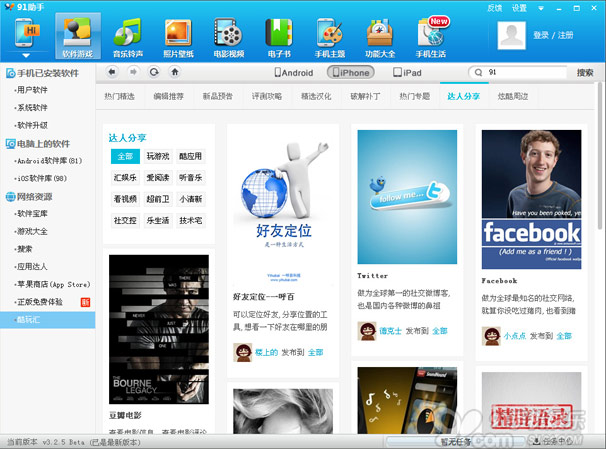Viewport: 606px width, 449px height.
Task: Select the iPhone device option
Action: click(350, 73)
